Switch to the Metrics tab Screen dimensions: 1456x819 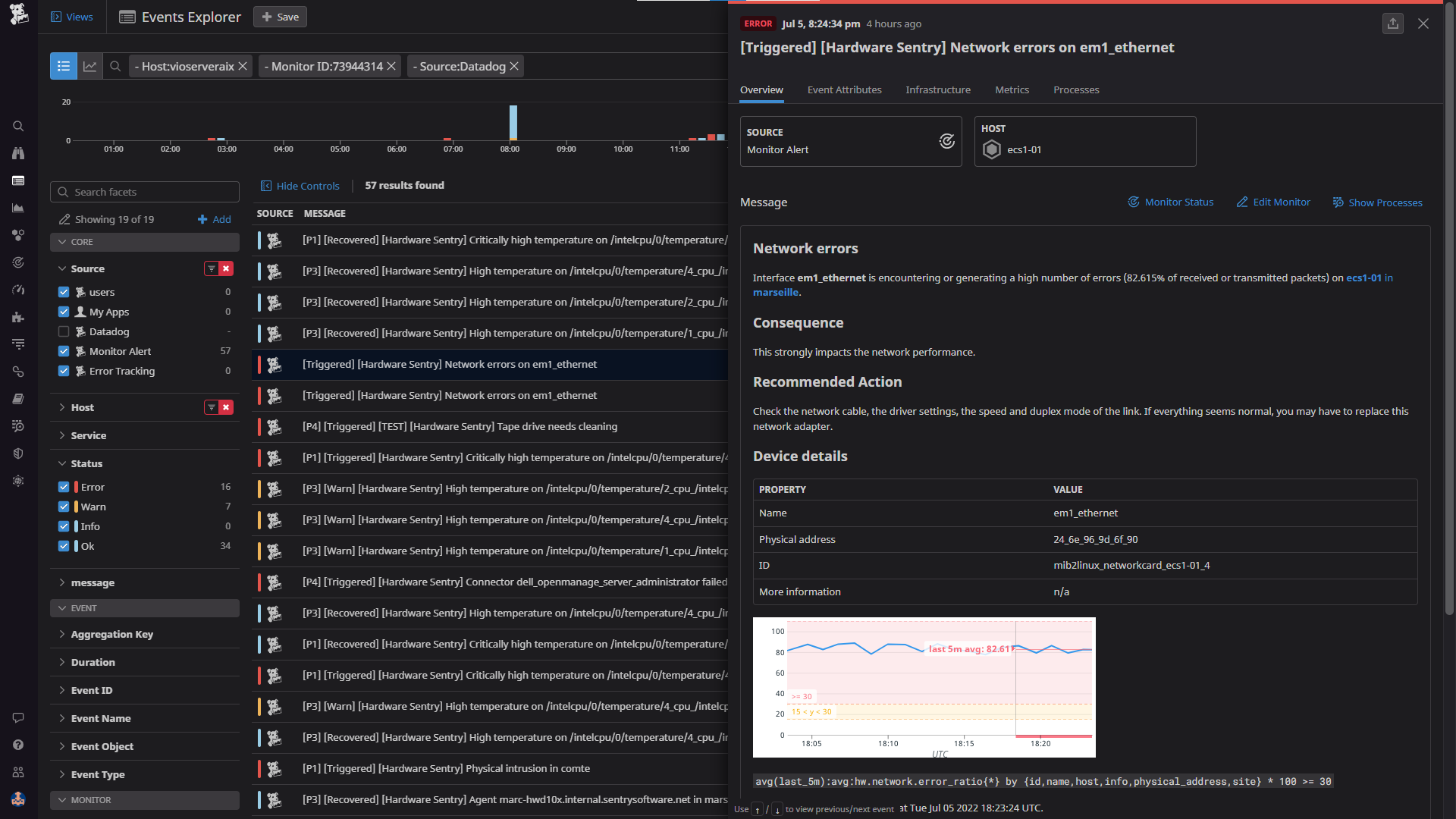tap(1012, 89)
